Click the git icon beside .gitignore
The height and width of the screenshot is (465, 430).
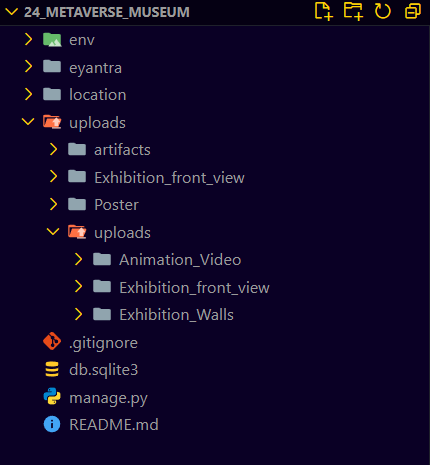(52, 341)
